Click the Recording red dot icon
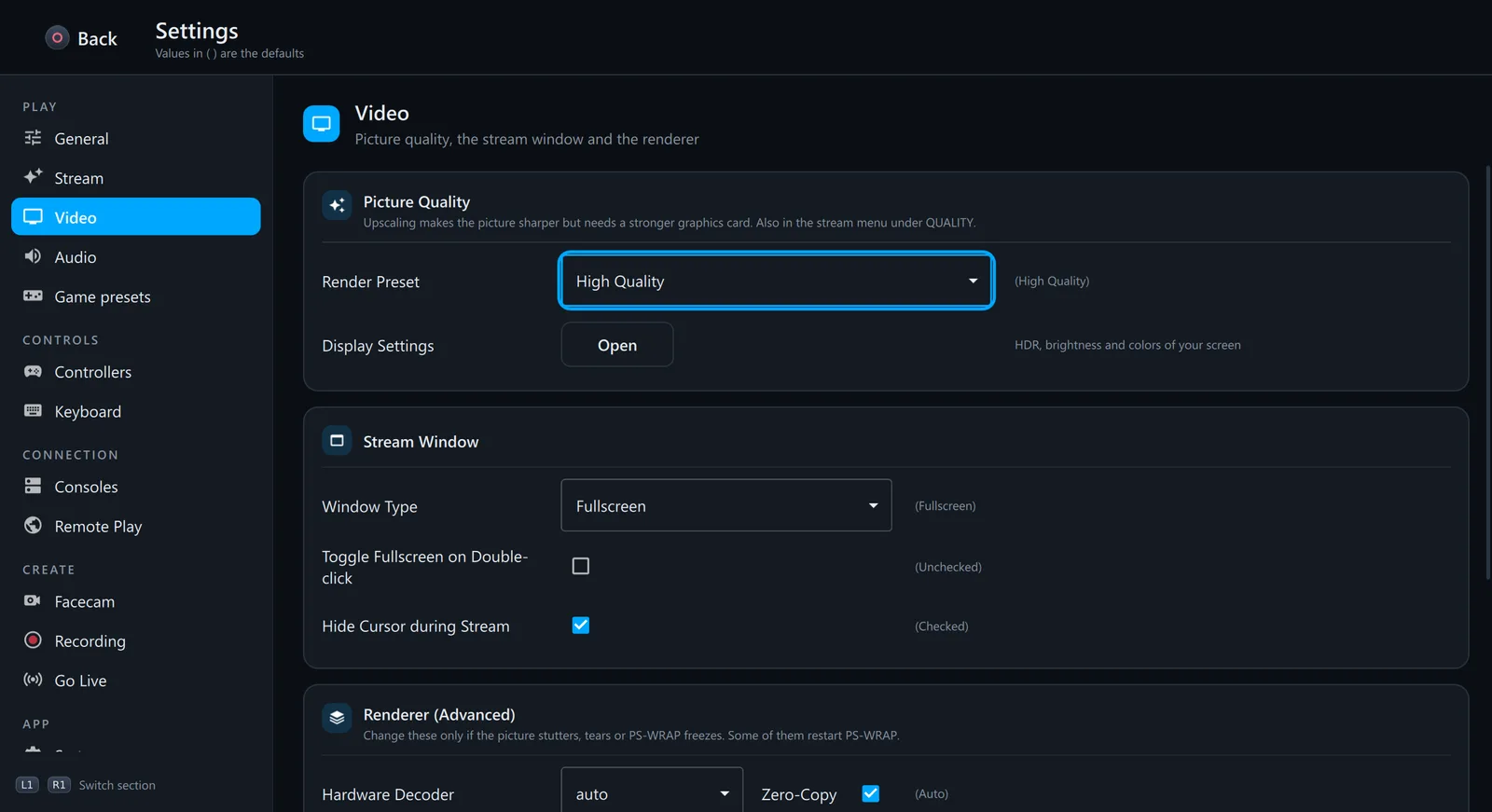The image size is (1492, 812). coord(33,640)
